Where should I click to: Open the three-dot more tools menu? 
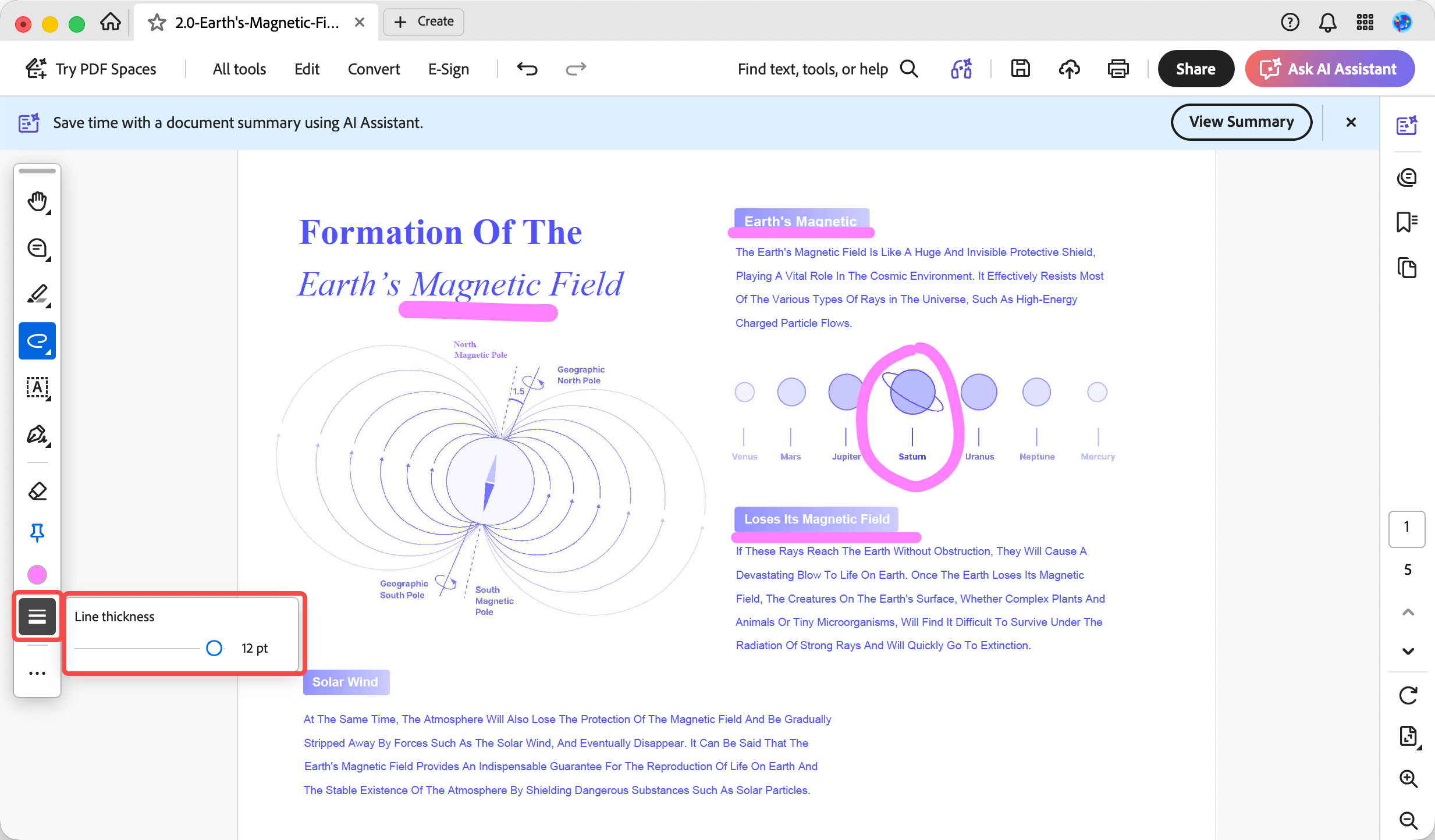point(37,673)
